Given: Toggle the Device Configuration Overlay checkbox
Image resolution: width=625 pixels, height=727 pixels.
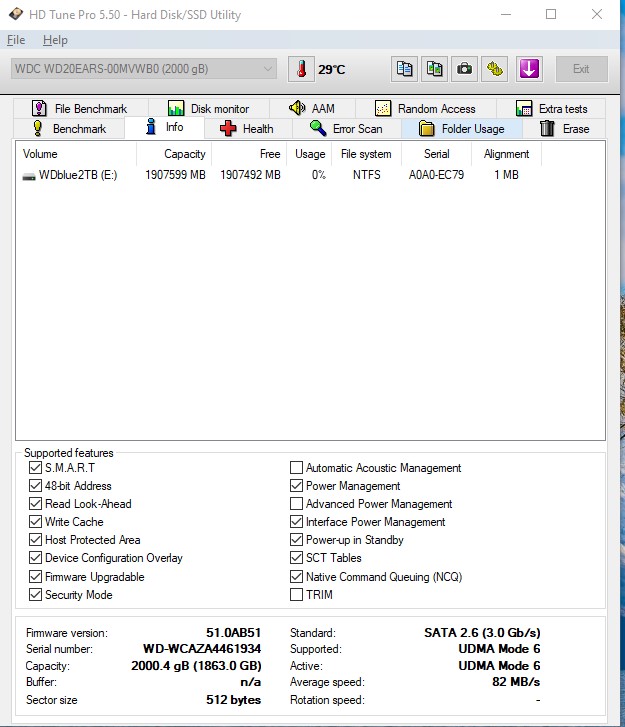Looking at the screenshot, I should 35,558.
